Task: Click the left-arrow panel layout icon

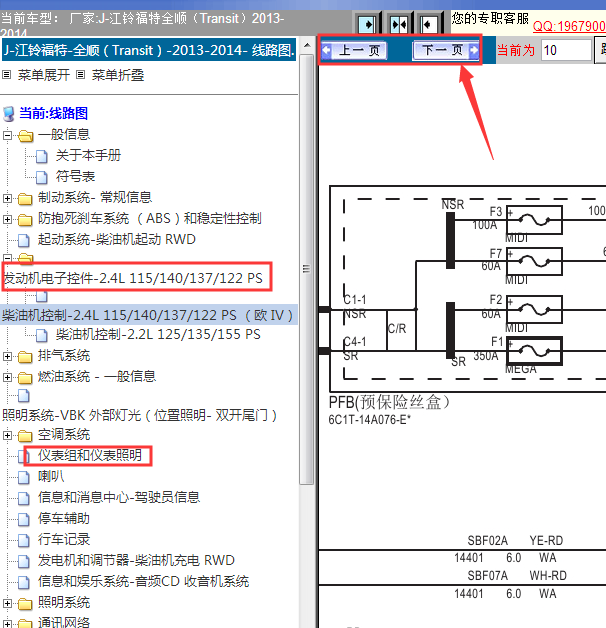Action: [429, 25]
